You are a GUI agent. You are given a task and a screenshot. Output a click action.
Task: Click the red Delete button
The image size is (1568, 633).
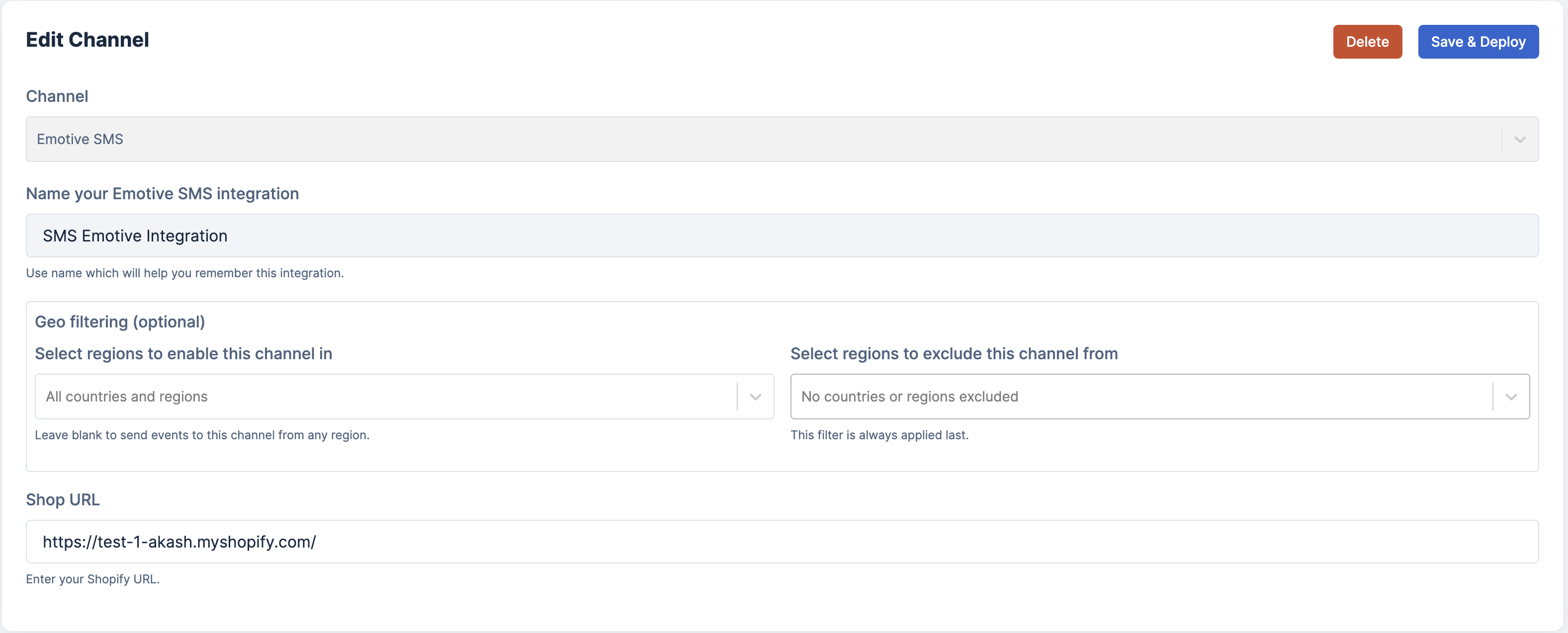[x=1367, y=42]
